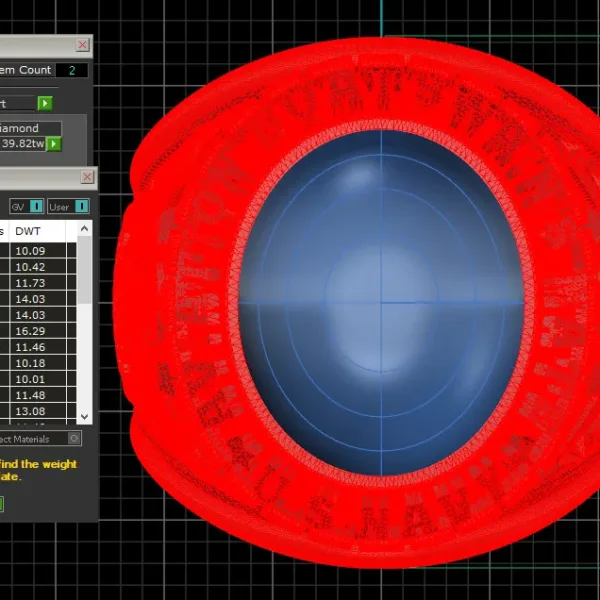Click the Diamond material field
The height and width of the screenshot is (600, 600).
pyautogui.click(x=31, y=128)
